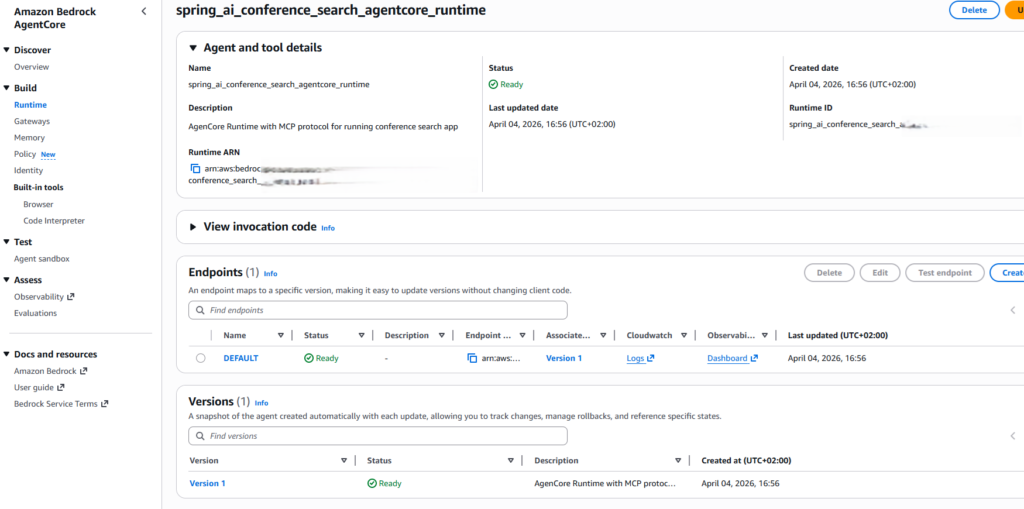
Task: Collapse the Discover section in sidebar
Action: [7, 50]
